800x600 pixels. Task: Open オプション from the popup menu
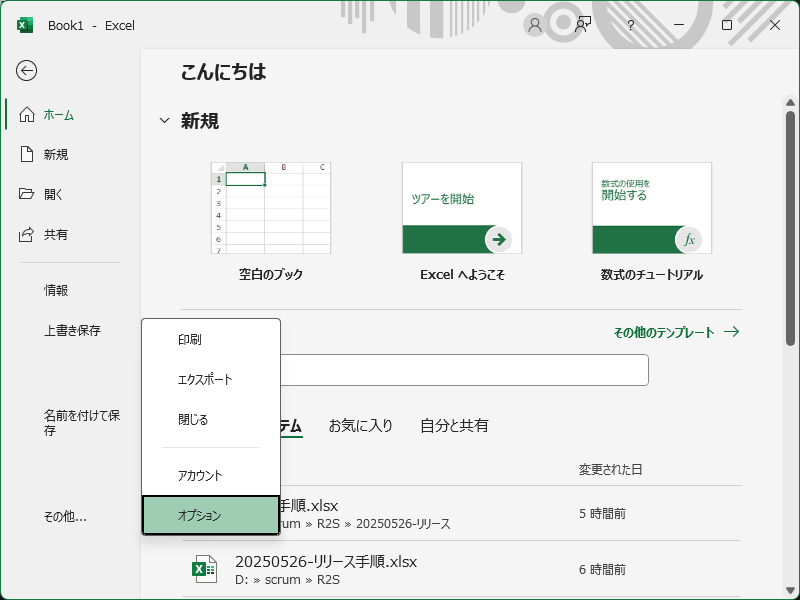point(211,515)
